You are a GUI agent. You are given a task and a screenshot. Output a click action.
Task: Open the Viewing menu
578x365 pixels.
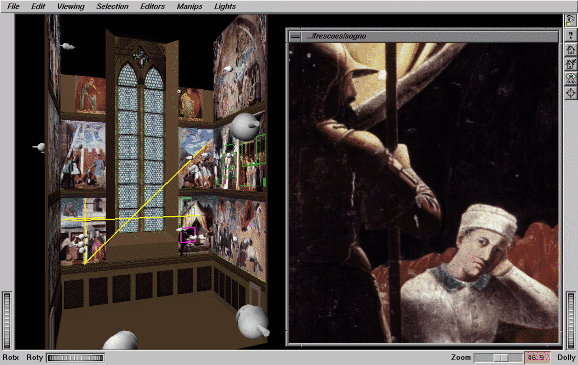tap(71, 6)
